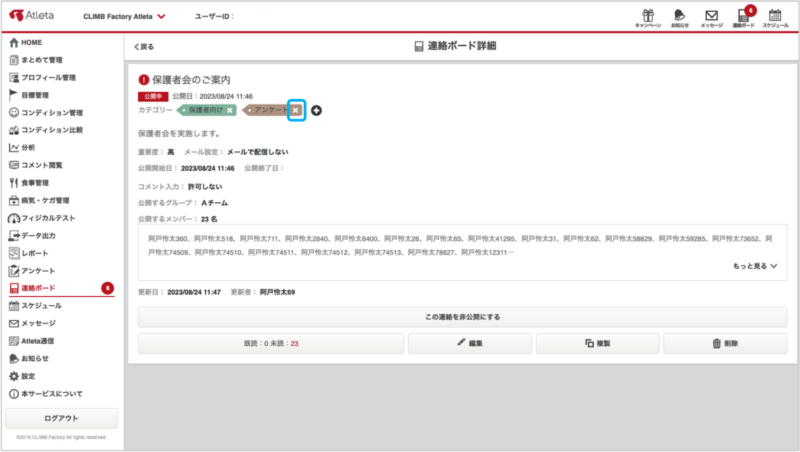The width and height of the screenshot is (800, 452).
Task: Open フィジカルテスト from the sidebar
Action: (x=48, y=218)
